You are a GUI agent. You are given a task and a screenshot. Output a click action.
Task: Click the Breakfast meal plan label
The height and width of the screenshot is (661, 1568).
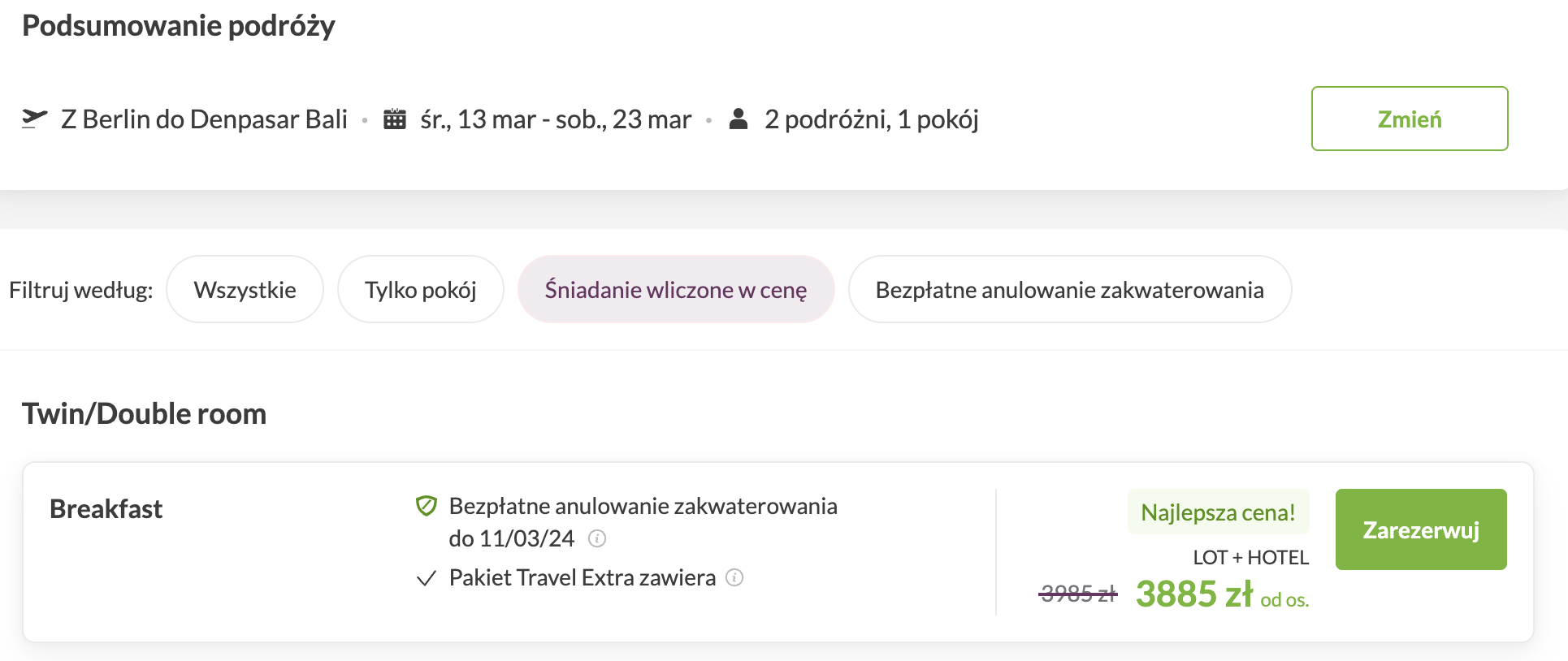pyautogui.click(x=106, y=509)
